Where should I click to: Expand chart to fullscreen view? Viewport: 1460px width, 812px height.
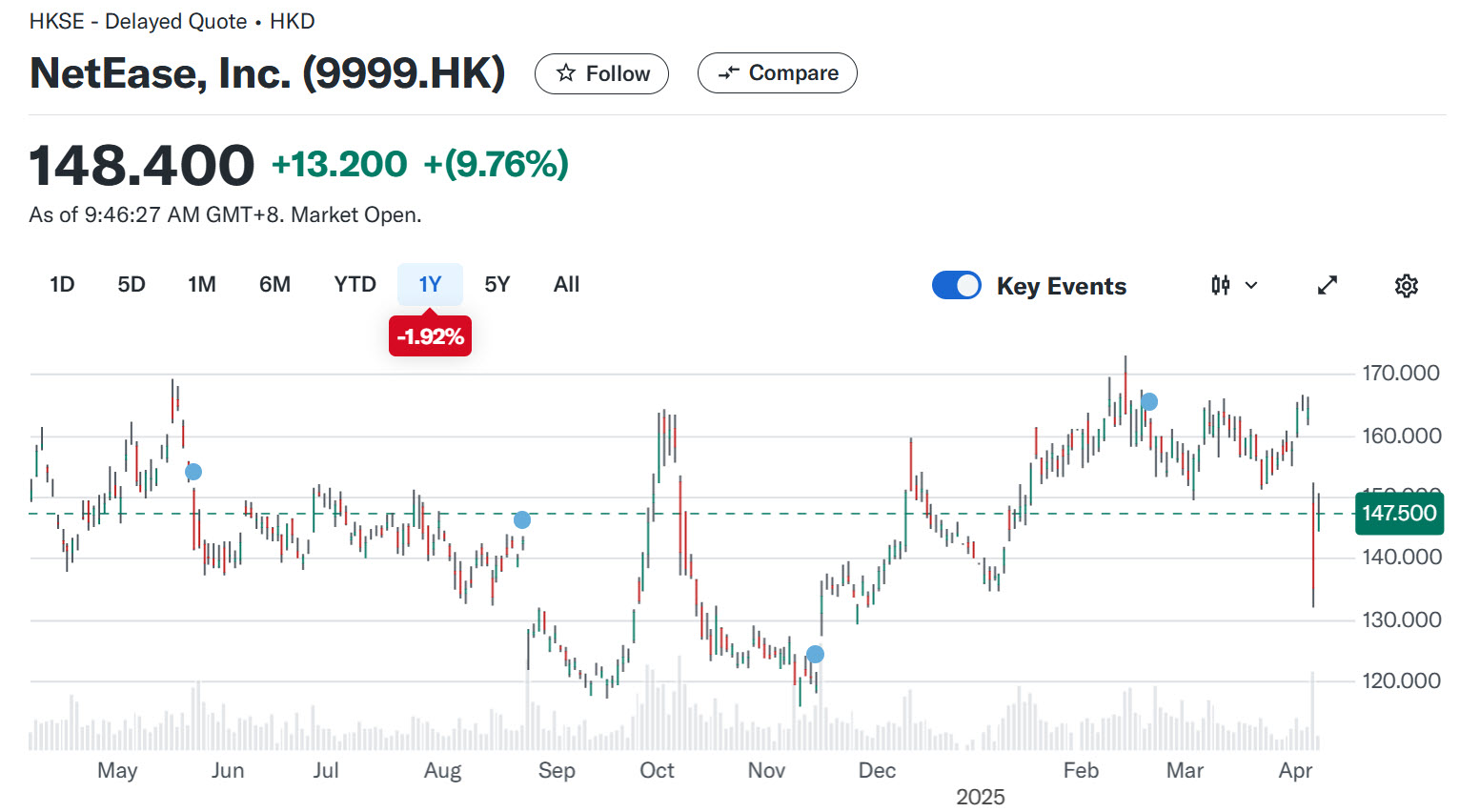(1328, 285)
